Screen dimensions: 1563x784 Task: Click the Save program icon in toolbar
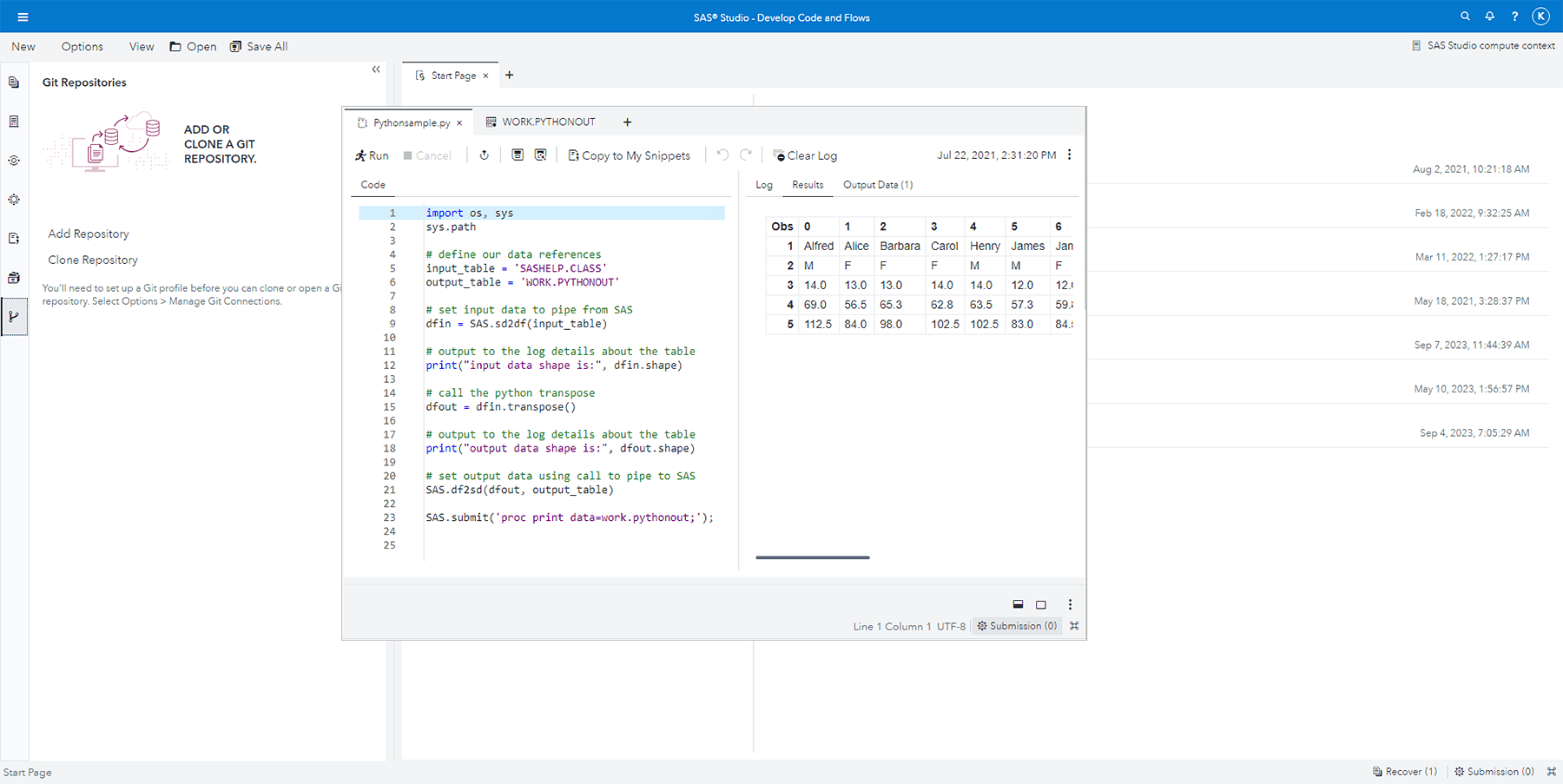click(x=518, y=155)
